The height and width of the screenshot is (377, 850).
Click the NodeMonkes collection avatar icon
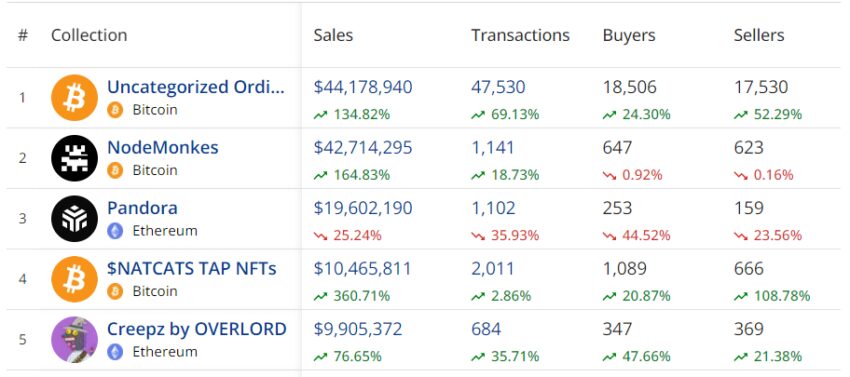point(74,158)
